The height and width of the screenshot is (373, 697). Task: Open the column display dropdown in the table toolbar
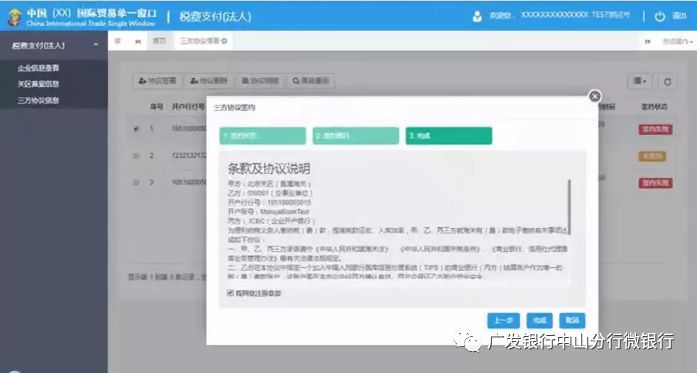pos(640,81)
